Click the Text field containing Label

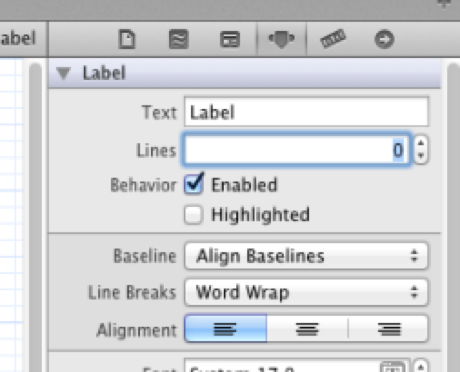click(306, 112)
